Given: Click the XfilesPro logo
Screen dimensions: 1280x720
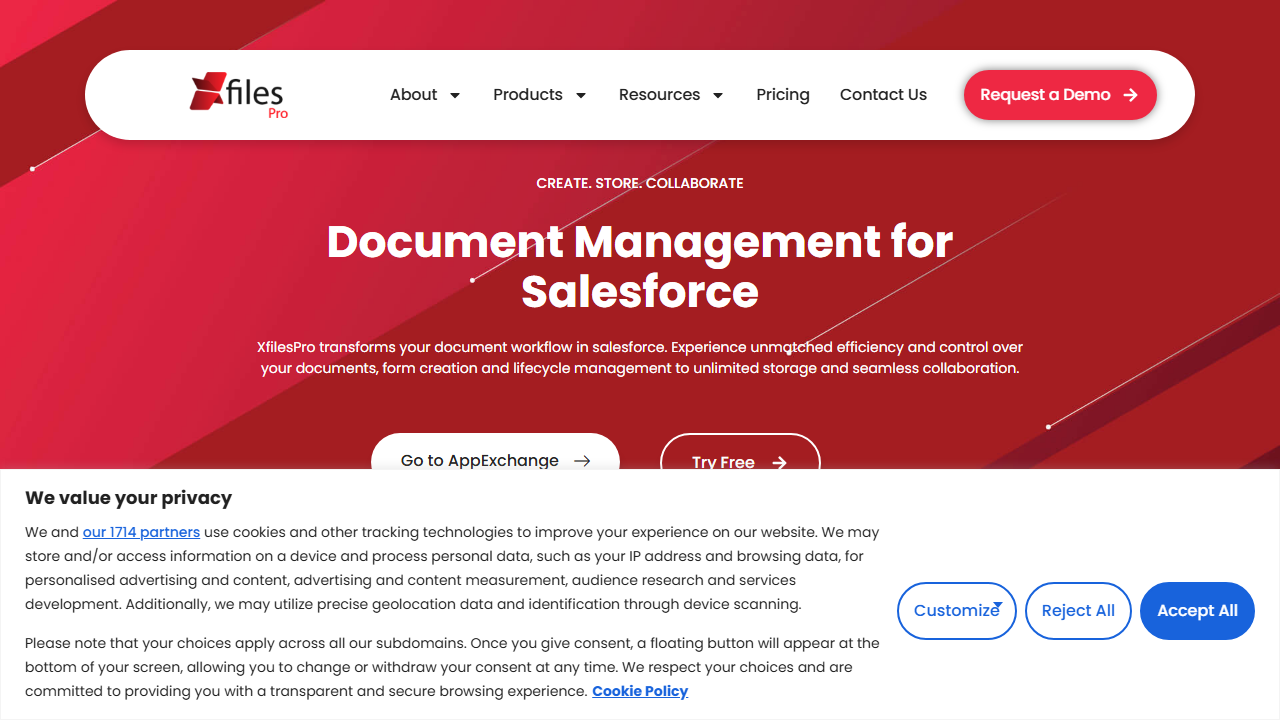Looking at the screenshot, I should pyautogui.click(x=239, y=95).
